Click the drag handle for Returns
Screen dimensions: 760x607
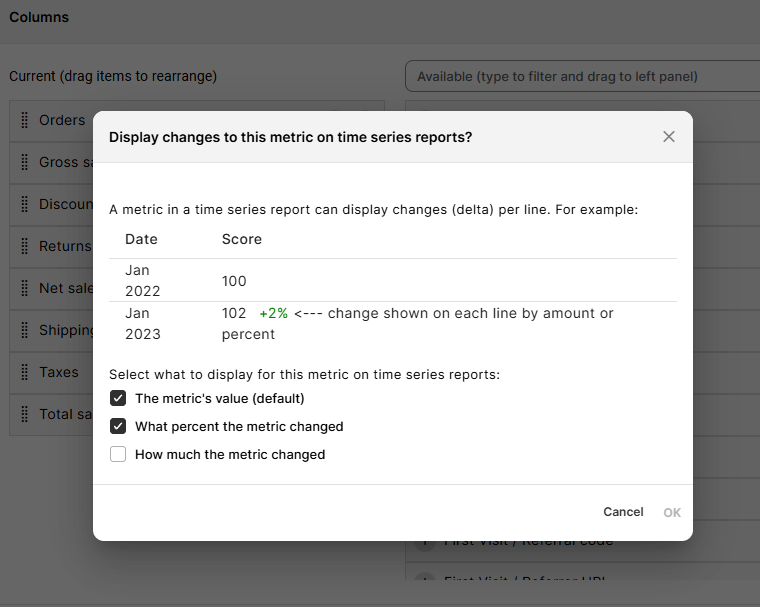point(24,246)
